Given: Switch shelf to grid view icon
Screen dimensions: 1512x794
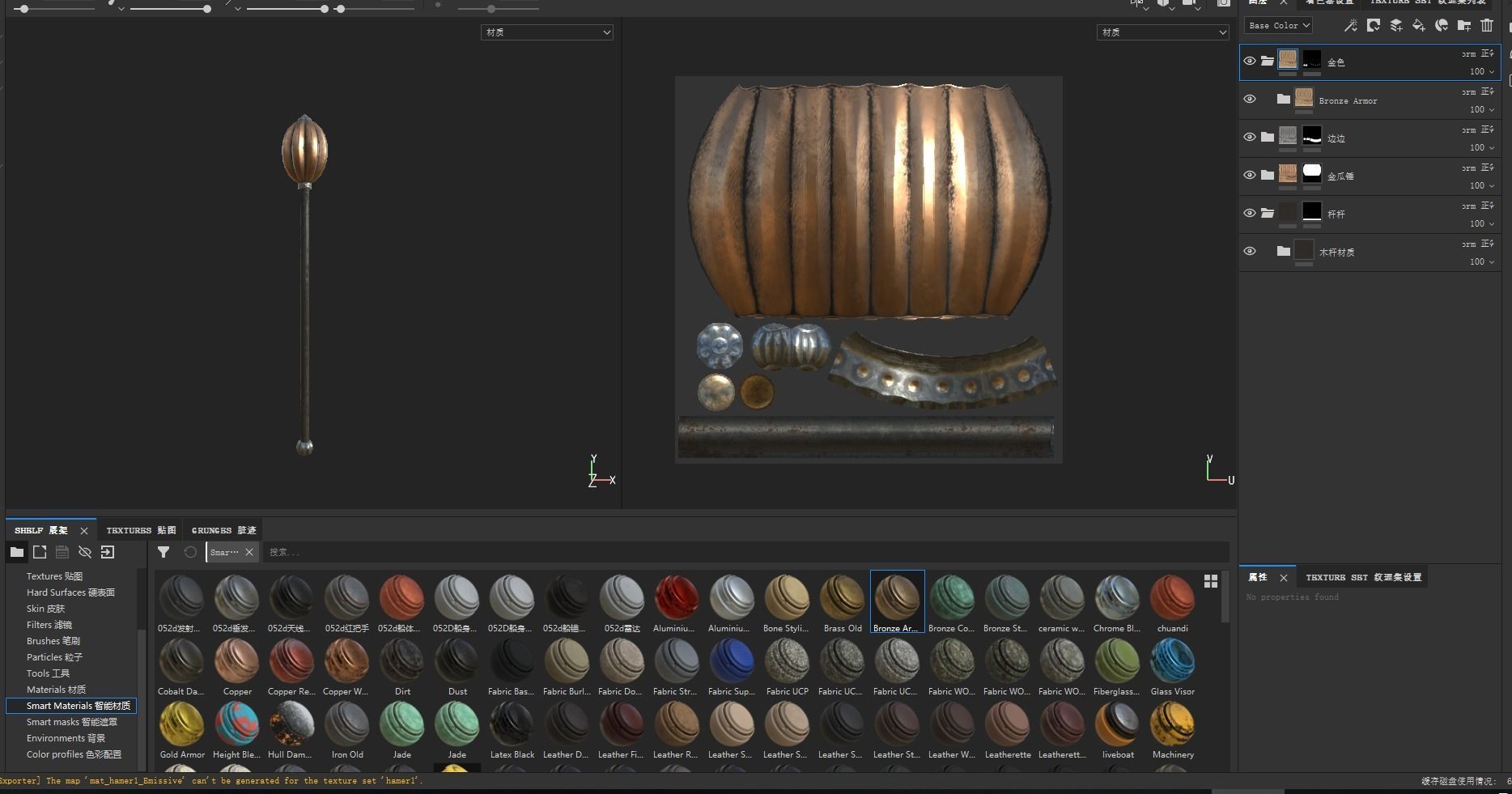Looking at the screenshot, I should pos(1211,581).
